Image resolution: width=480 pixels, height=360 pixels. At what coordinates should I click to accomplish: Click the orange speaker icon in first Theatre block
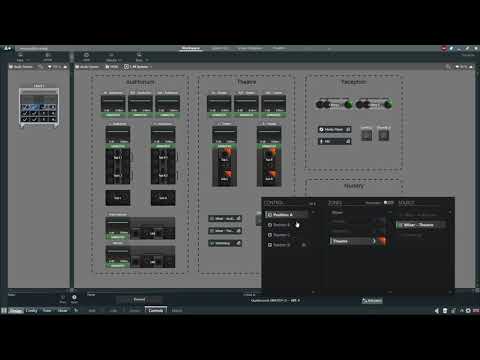(227, 153)
